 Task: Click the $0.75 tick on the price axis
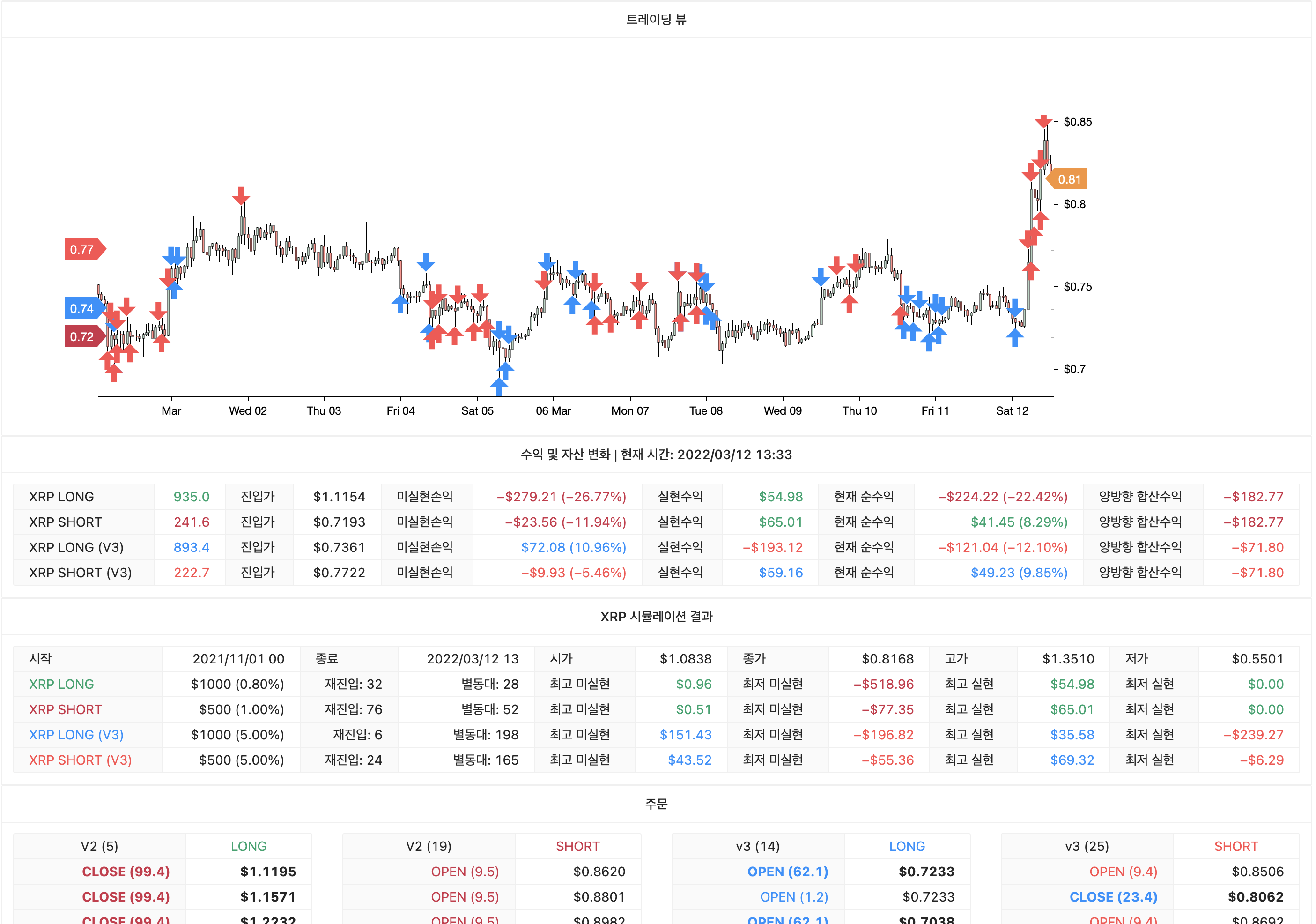(1077, 287)
